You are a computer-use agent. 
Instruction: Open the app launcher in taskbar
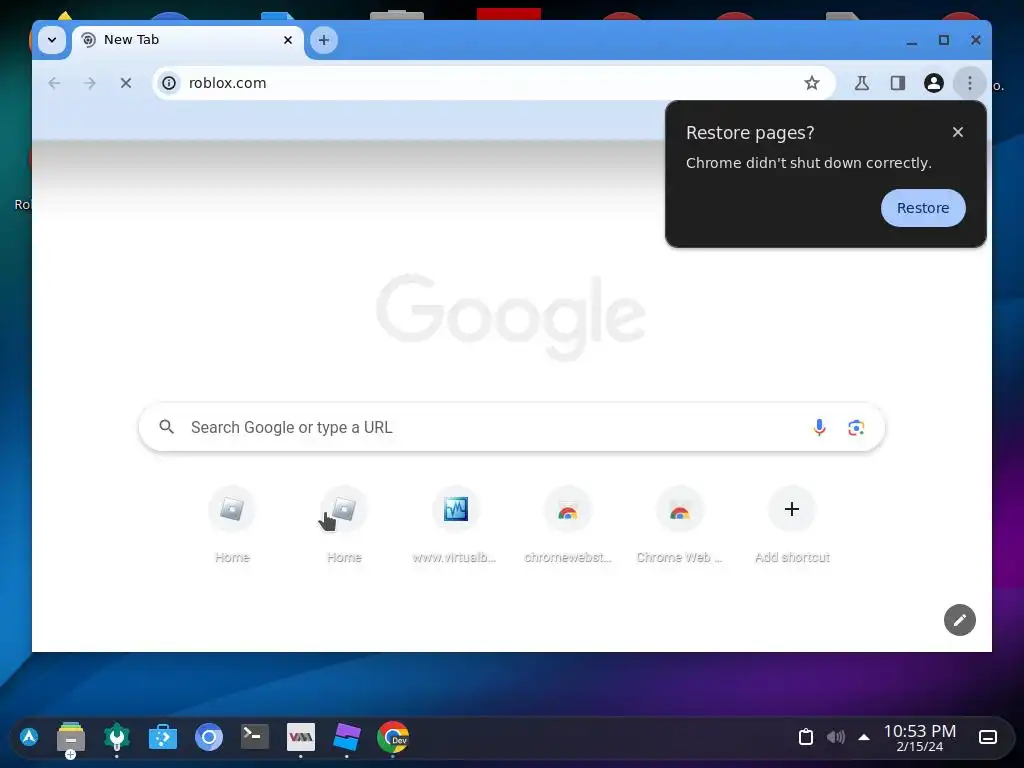pos(29,737)
